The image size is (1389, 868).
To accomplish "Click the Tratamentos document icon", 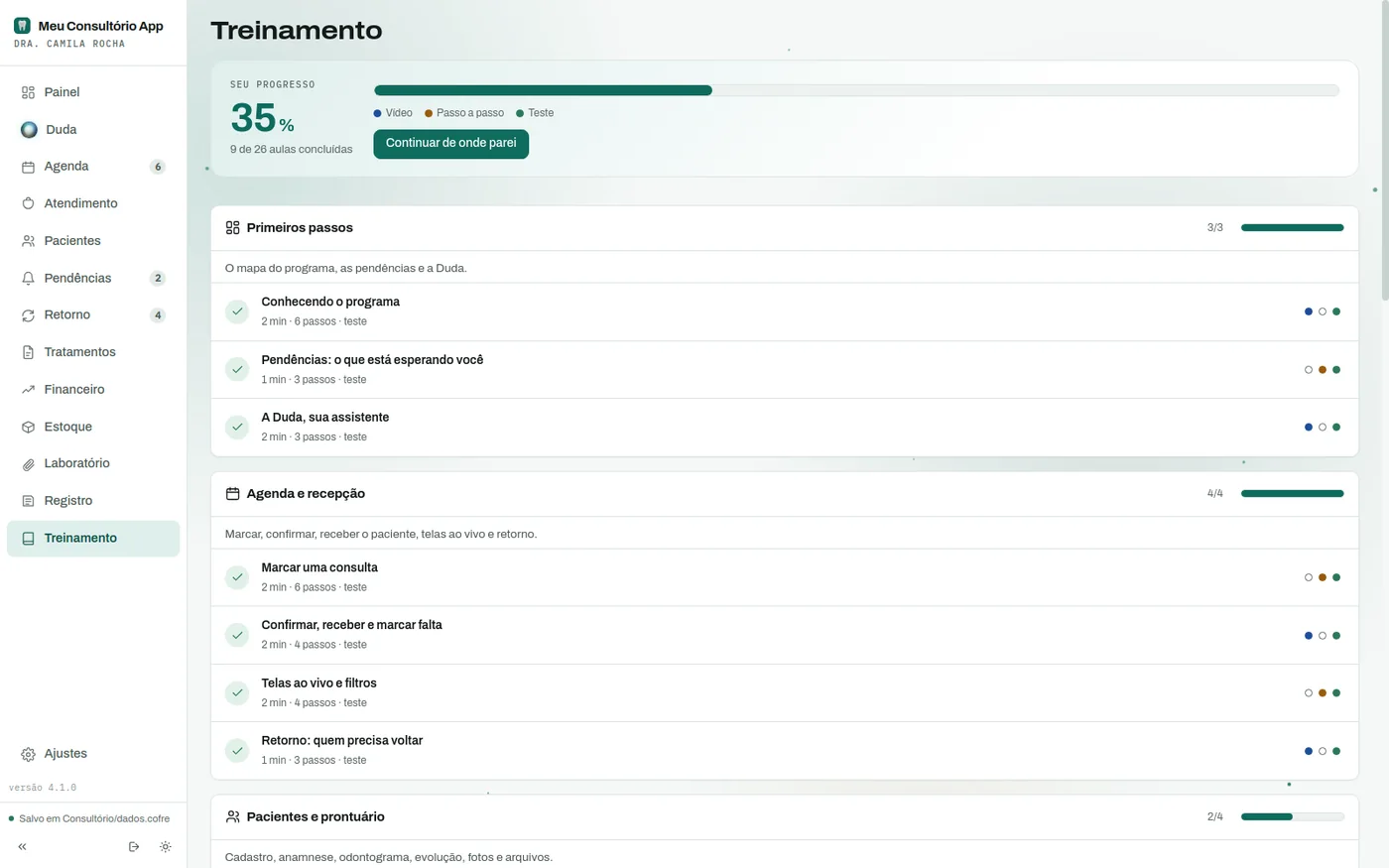I will (28, 352).
